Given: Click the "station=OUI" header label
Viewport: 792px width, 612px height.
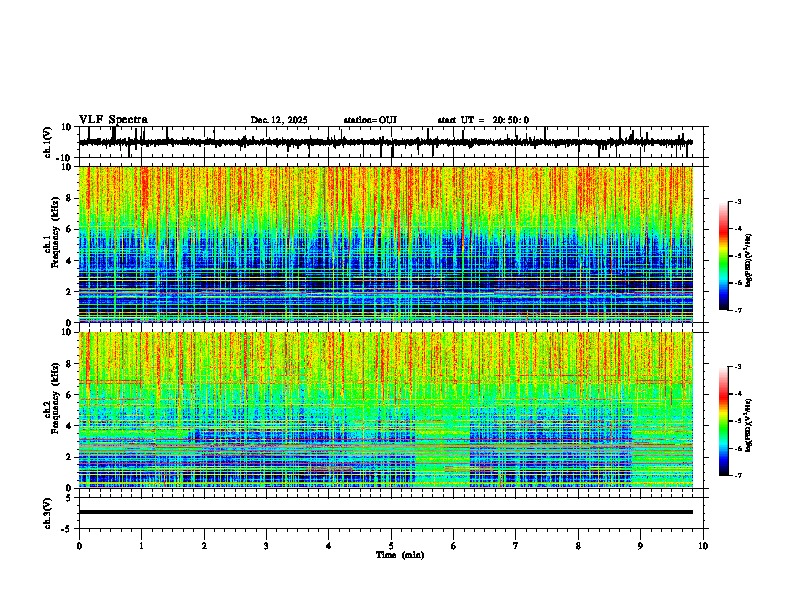Looking at the screenshot, I should click(370, 120).
